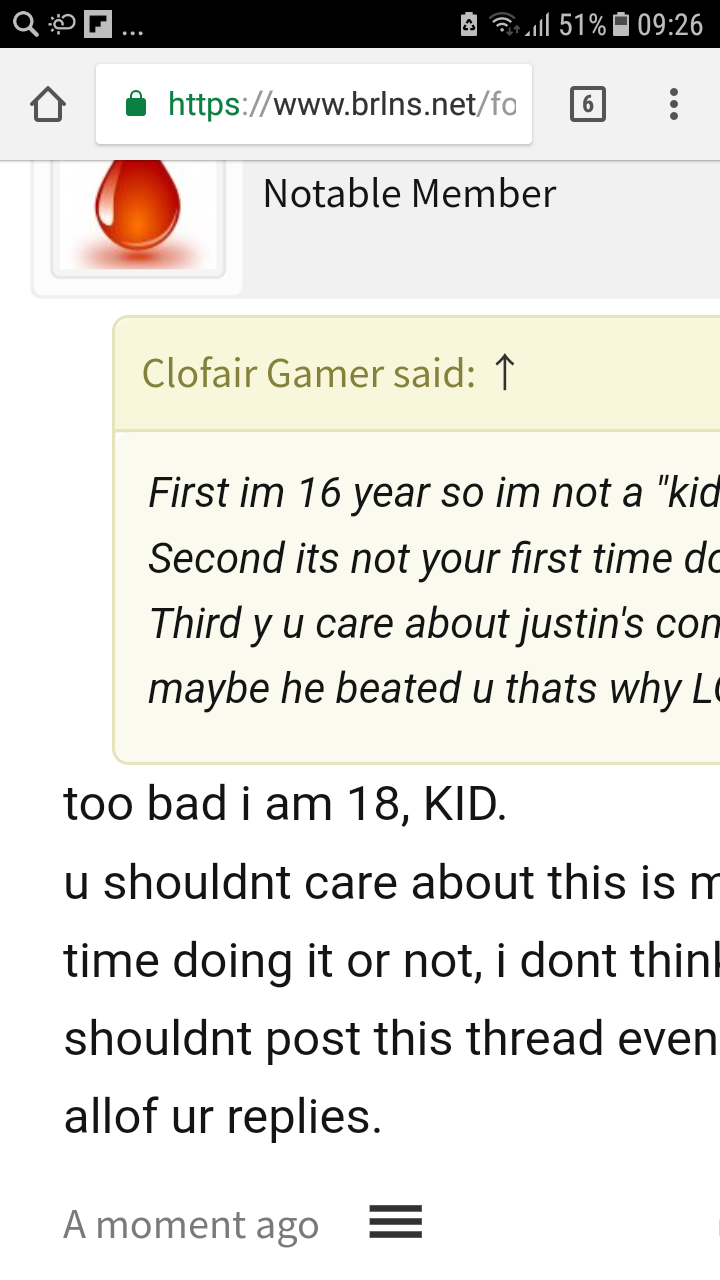The height and width of the screenshot is (1280, 720).
Task: Tap the 'A moment ago' timestamp link
Action: 191,1224
